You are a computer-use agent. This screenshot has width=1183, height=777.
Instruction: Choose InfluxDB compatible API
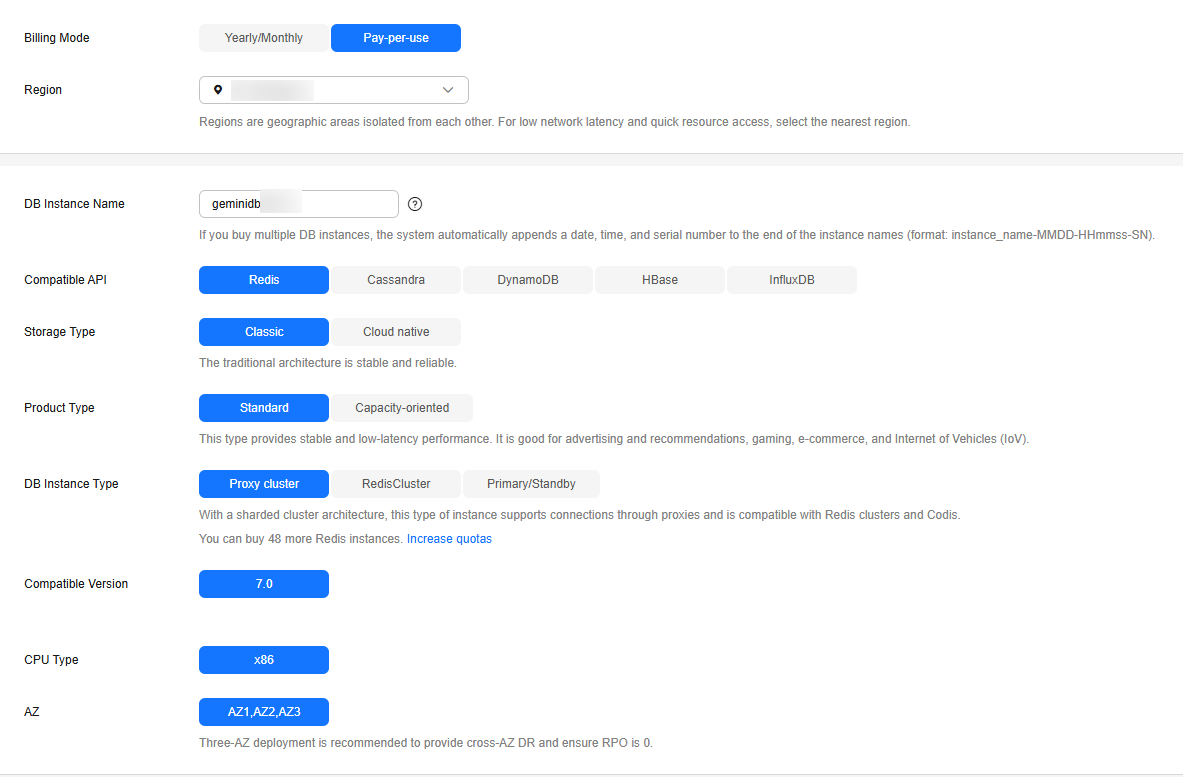[x=792, y=280]
